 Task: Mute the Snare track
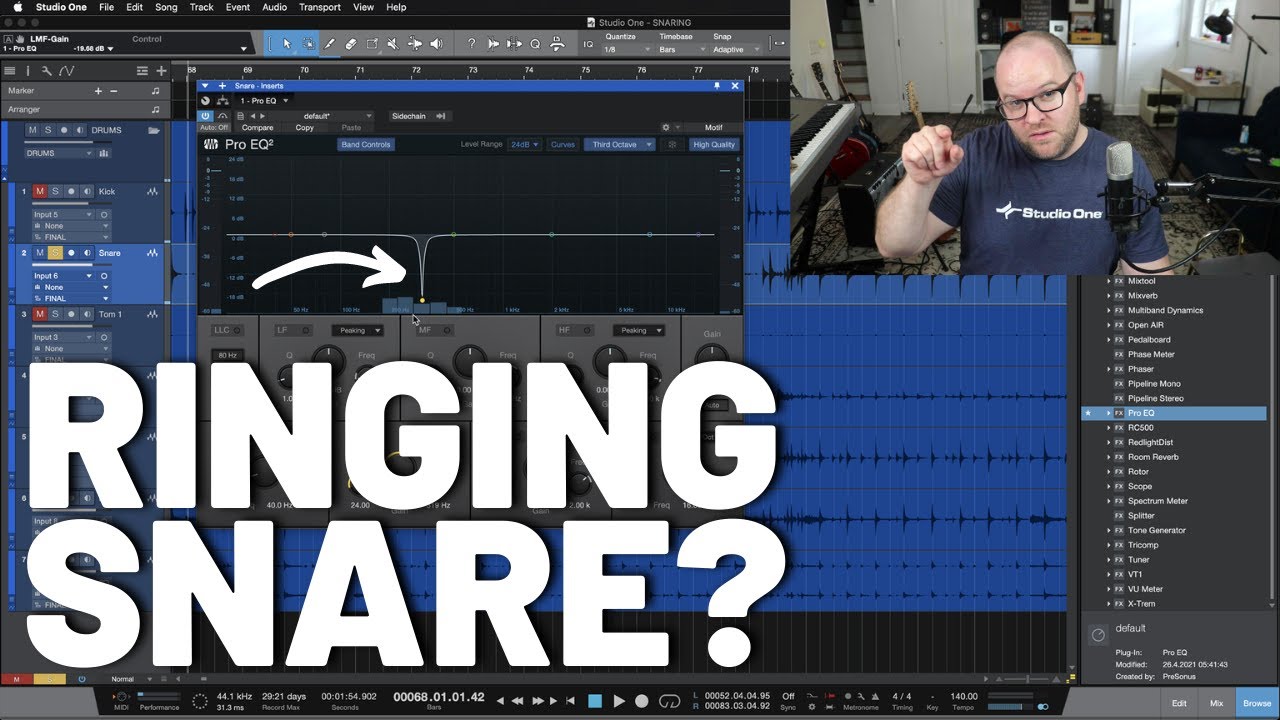(40, 253)
